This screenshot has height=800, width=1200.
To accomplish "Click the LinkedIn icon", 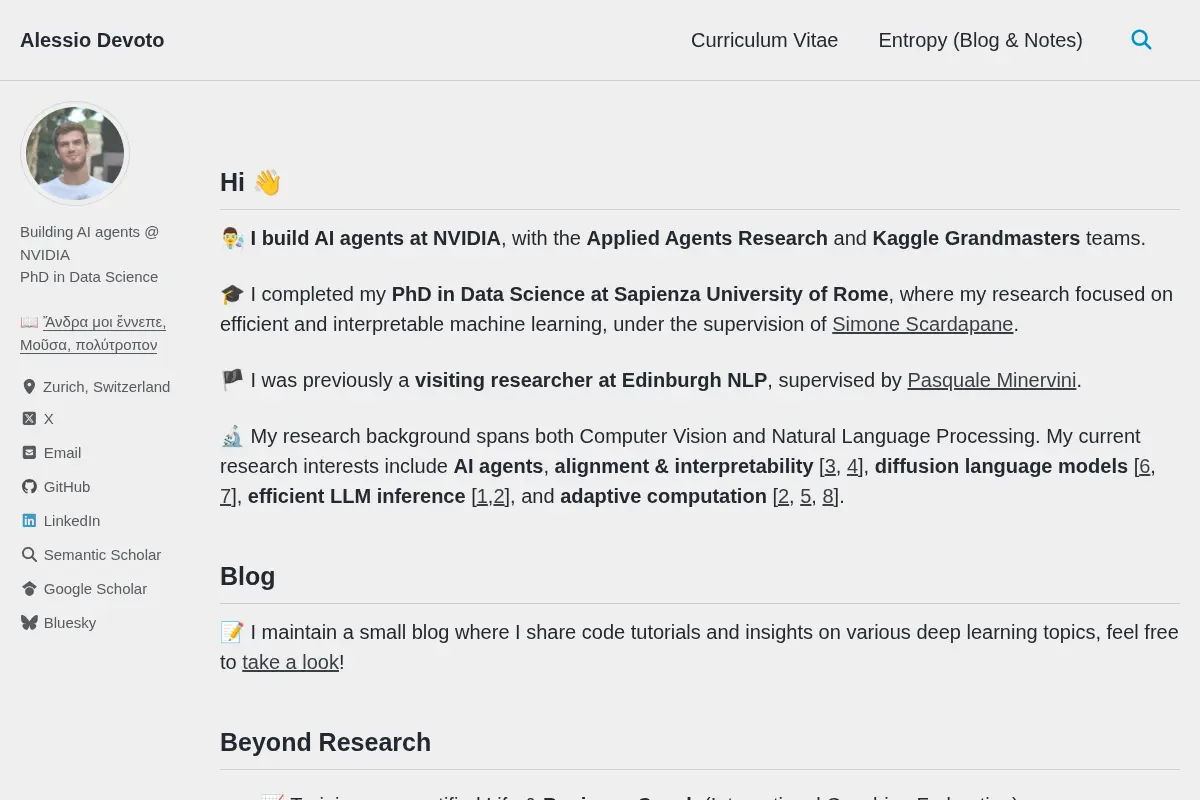I will (x=29, y=521).
